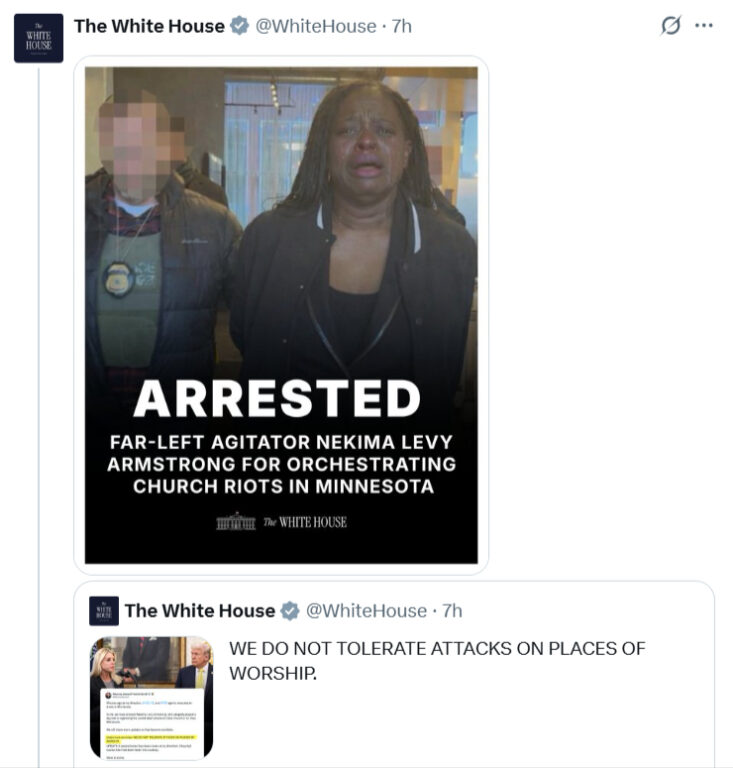Open the Grok explain-post icon
The width and height of the screenshot is (733, 768).
tap(670, 25)
